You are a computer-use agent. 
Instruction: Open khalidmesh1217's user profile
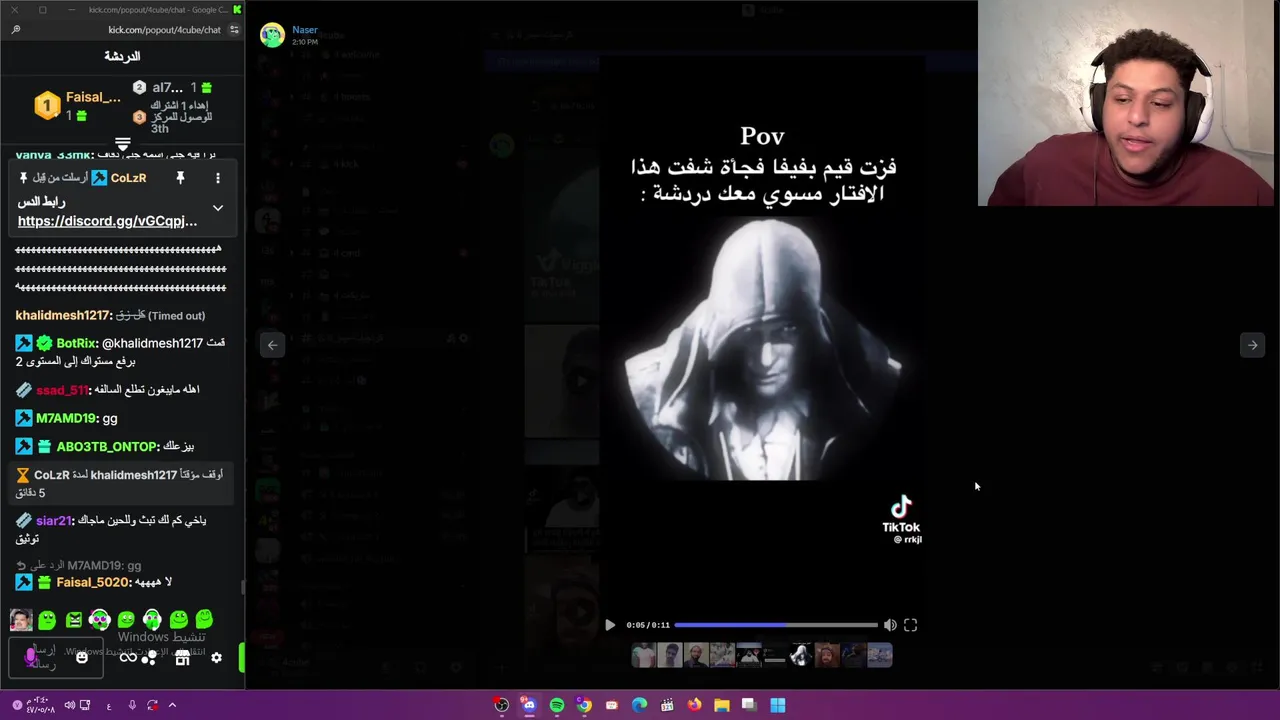point(63,315)
